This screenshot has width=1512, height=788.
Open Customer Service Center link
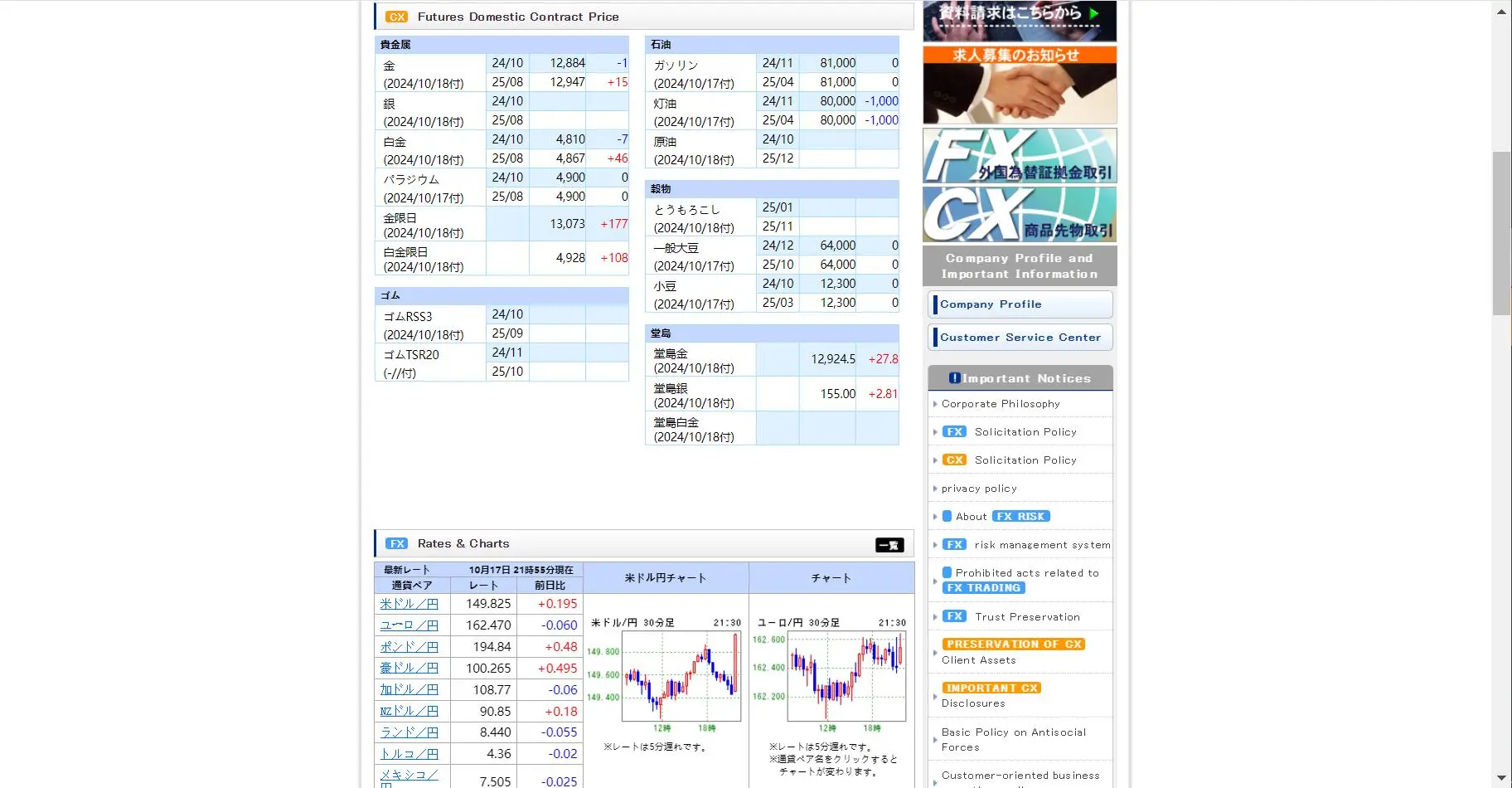pos(1020,338)
